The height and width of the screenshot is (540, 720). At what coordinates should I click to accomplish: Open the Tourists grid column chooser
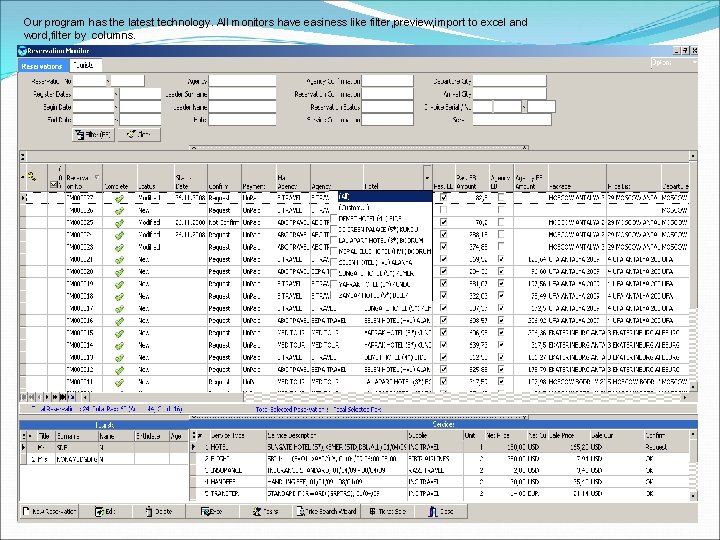tap(24, 436)
